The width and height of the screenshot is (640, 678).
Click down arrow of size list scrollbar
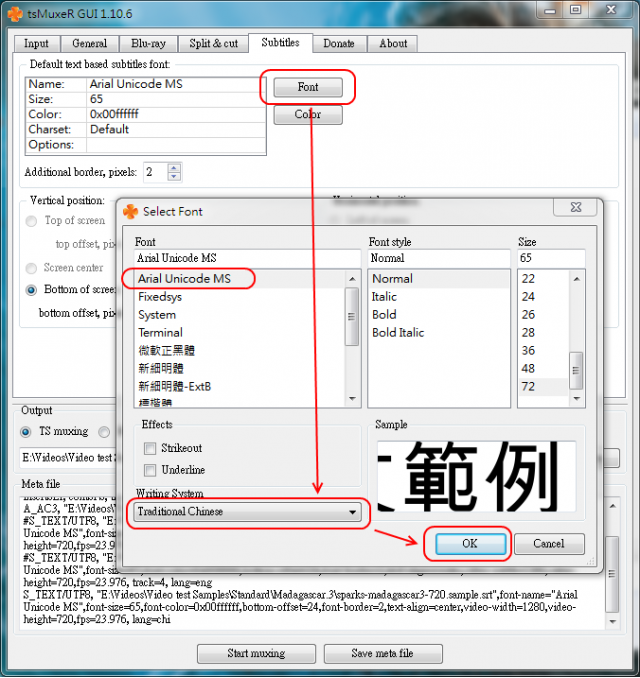pos(576,398)
